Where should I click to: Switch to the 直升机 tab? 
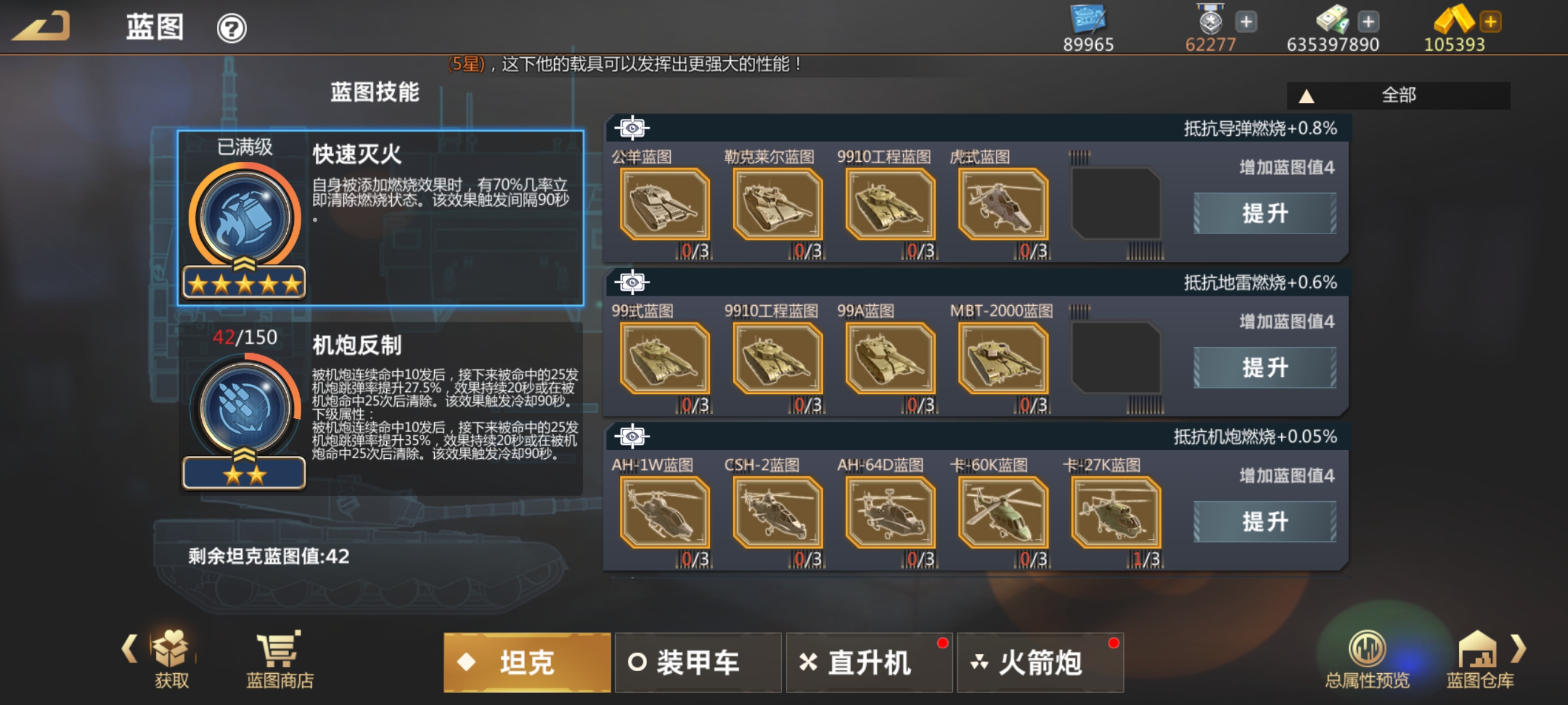point(868,662)
